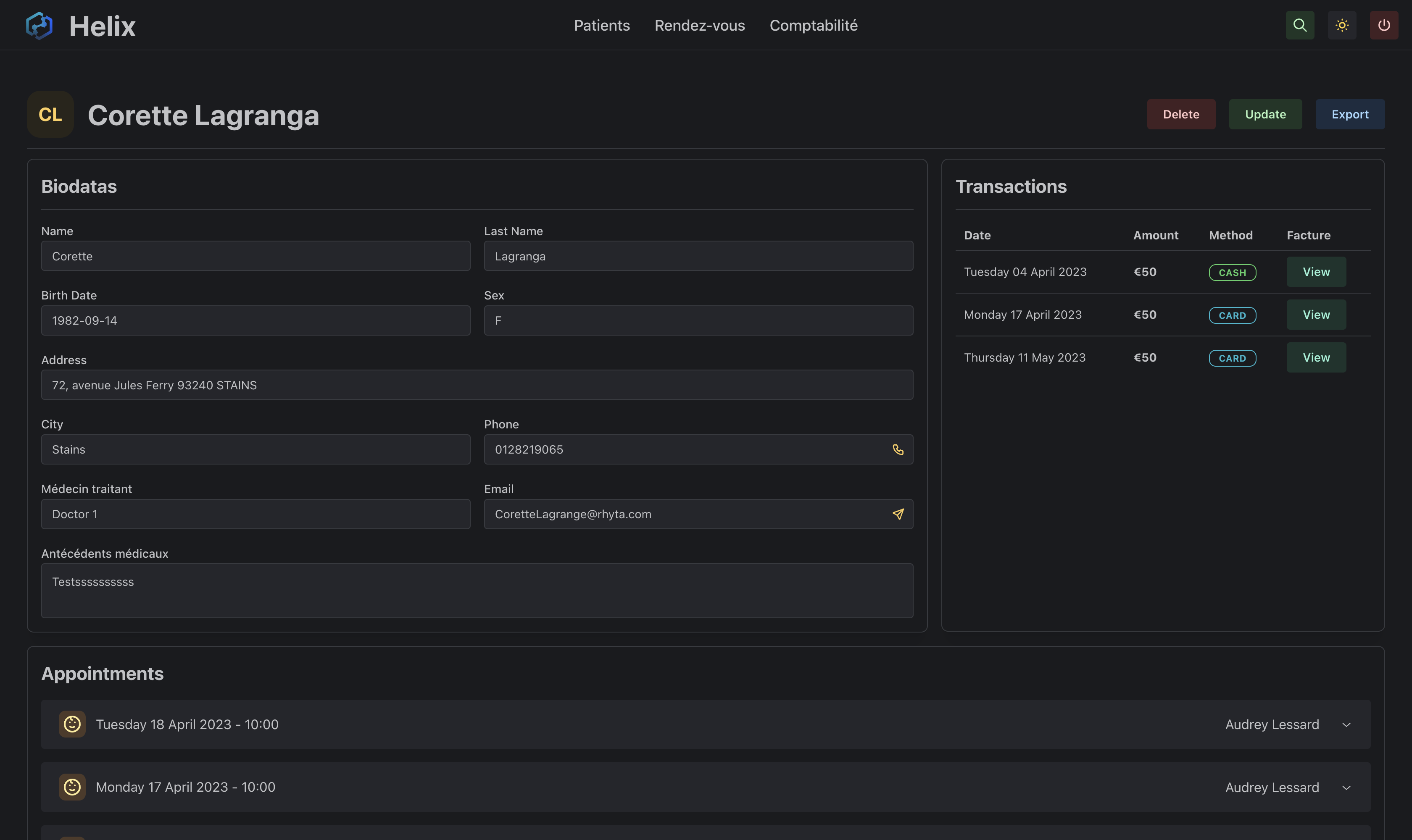Click the send email paper-plane icon

point(898,514)
